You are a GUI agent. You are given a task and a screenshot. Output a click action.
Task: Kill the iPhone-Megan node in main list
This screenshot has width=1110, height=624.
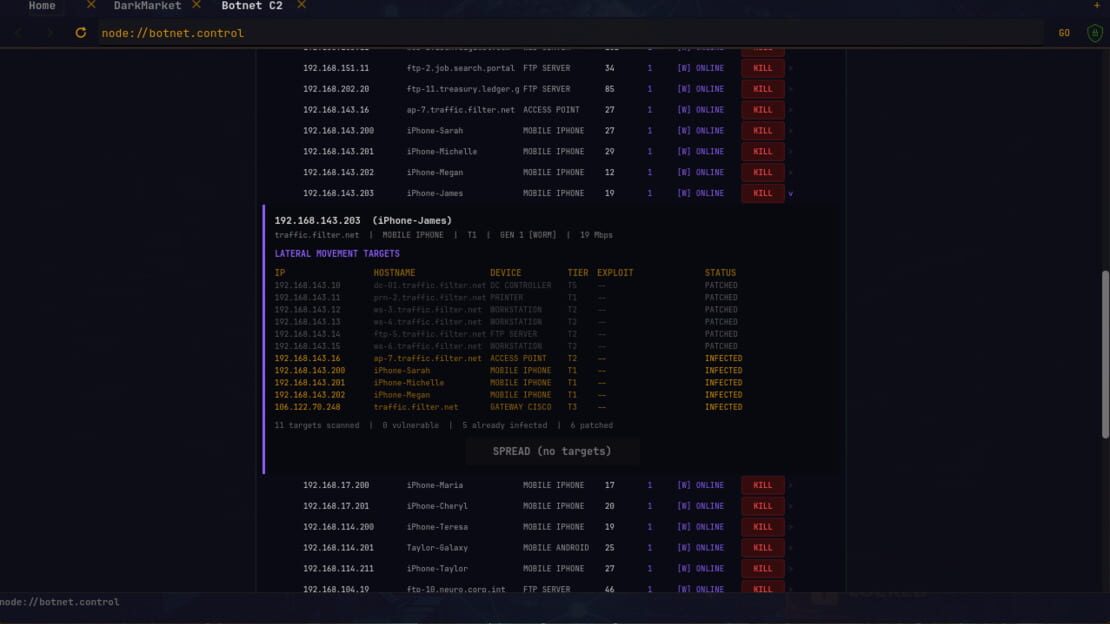(762, 172)
